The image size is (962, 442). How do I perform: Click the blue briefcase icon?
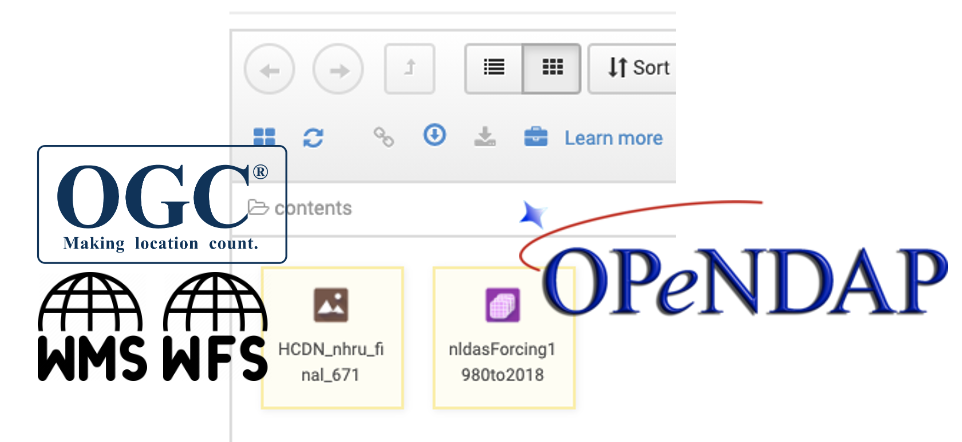coord(536,138)
